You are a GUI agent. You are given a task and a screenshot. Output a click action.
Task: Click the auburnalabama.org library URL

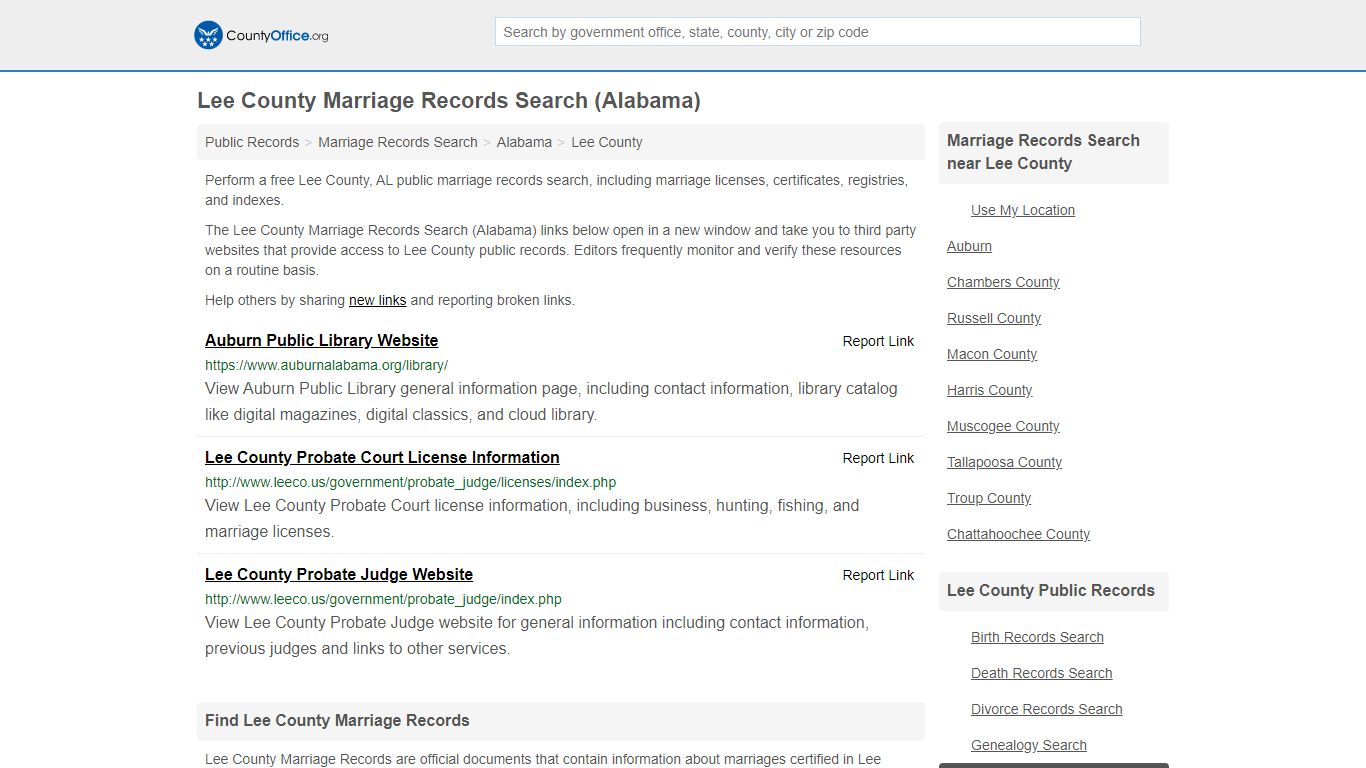pyautogui.click(x=326, y=365)
